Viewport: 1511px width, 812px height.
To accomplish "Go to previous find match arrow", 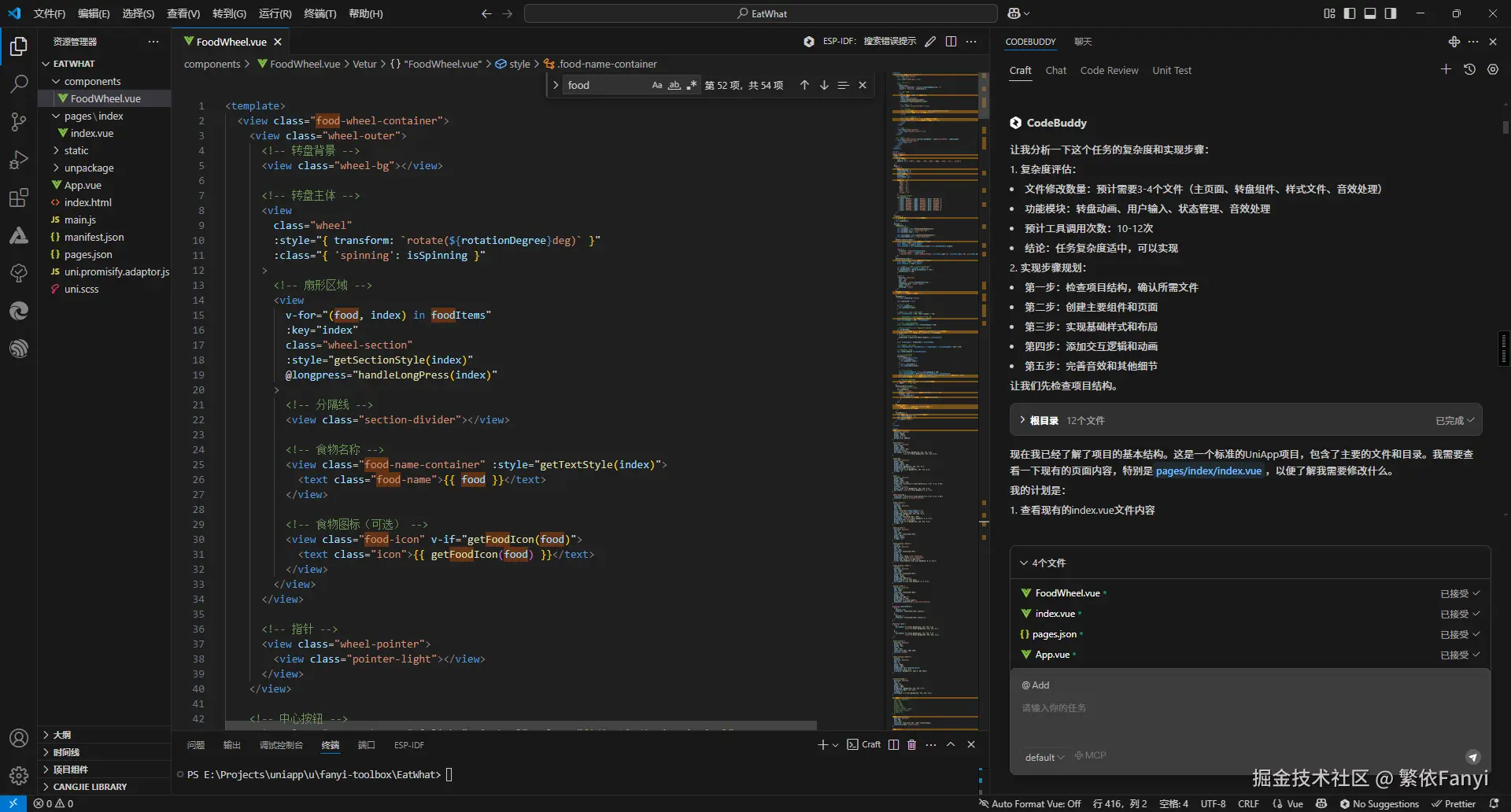I will 804,85.
